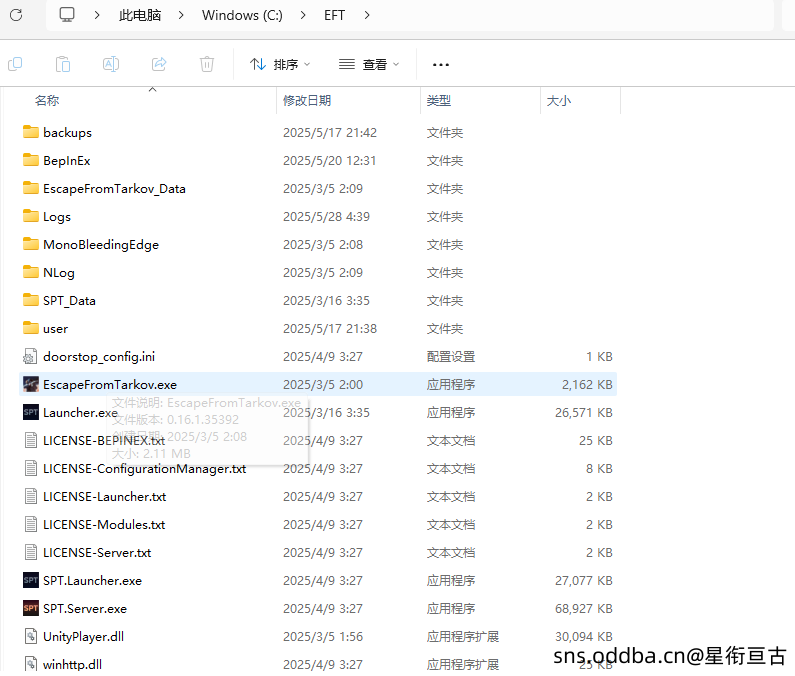Click the Copy toolbar icon
Image resolution: width=795 pixels, height=676 pixels.
tap(15, 64)
